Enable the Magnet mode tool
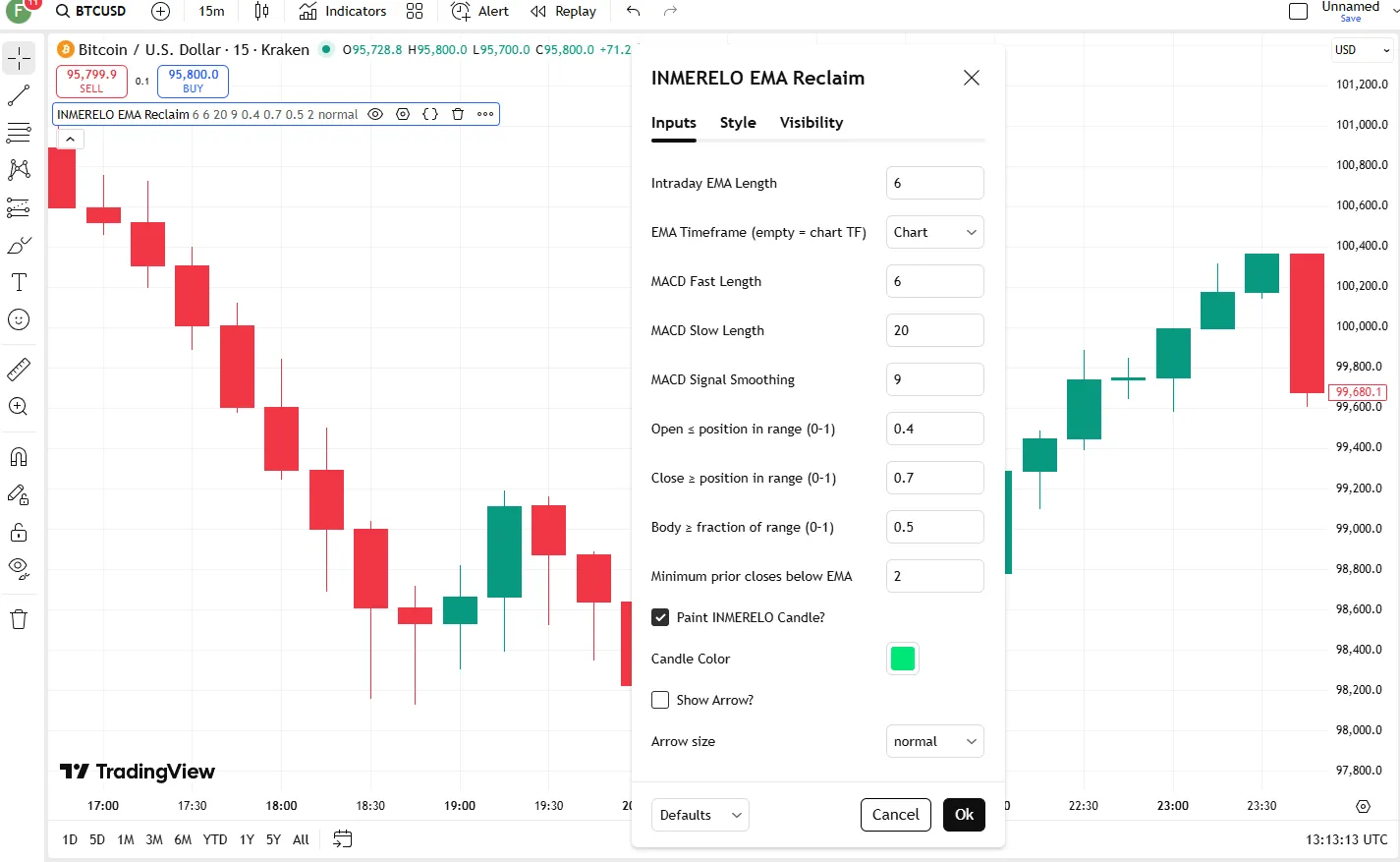 [19, 456]
